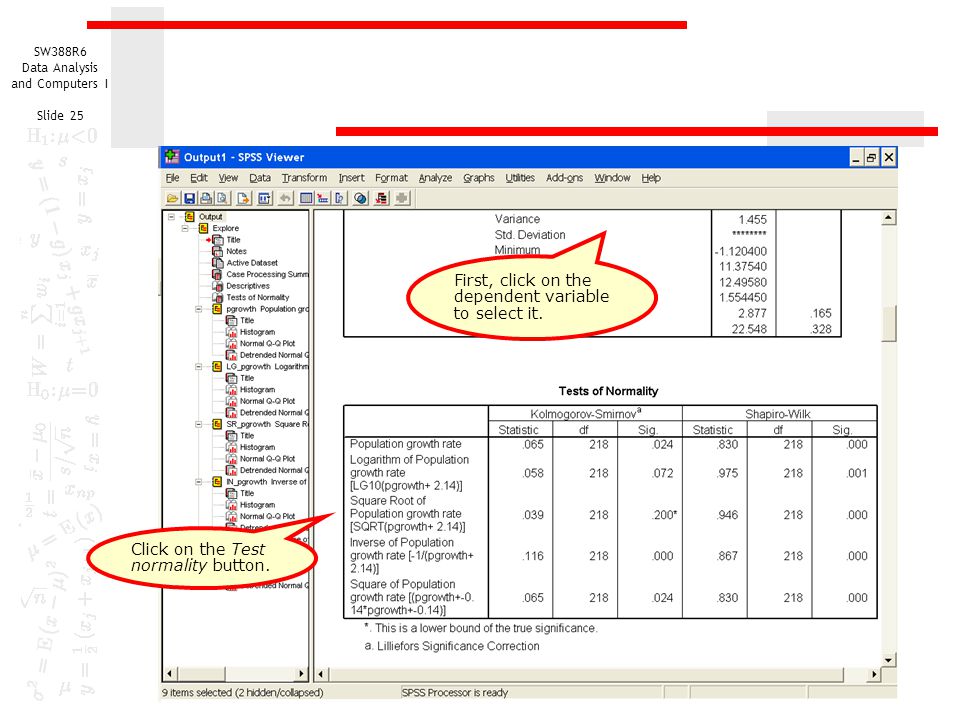
Task: Select Active Dataset in the outline
Action: pyautogui.click(x=252, y=263)
